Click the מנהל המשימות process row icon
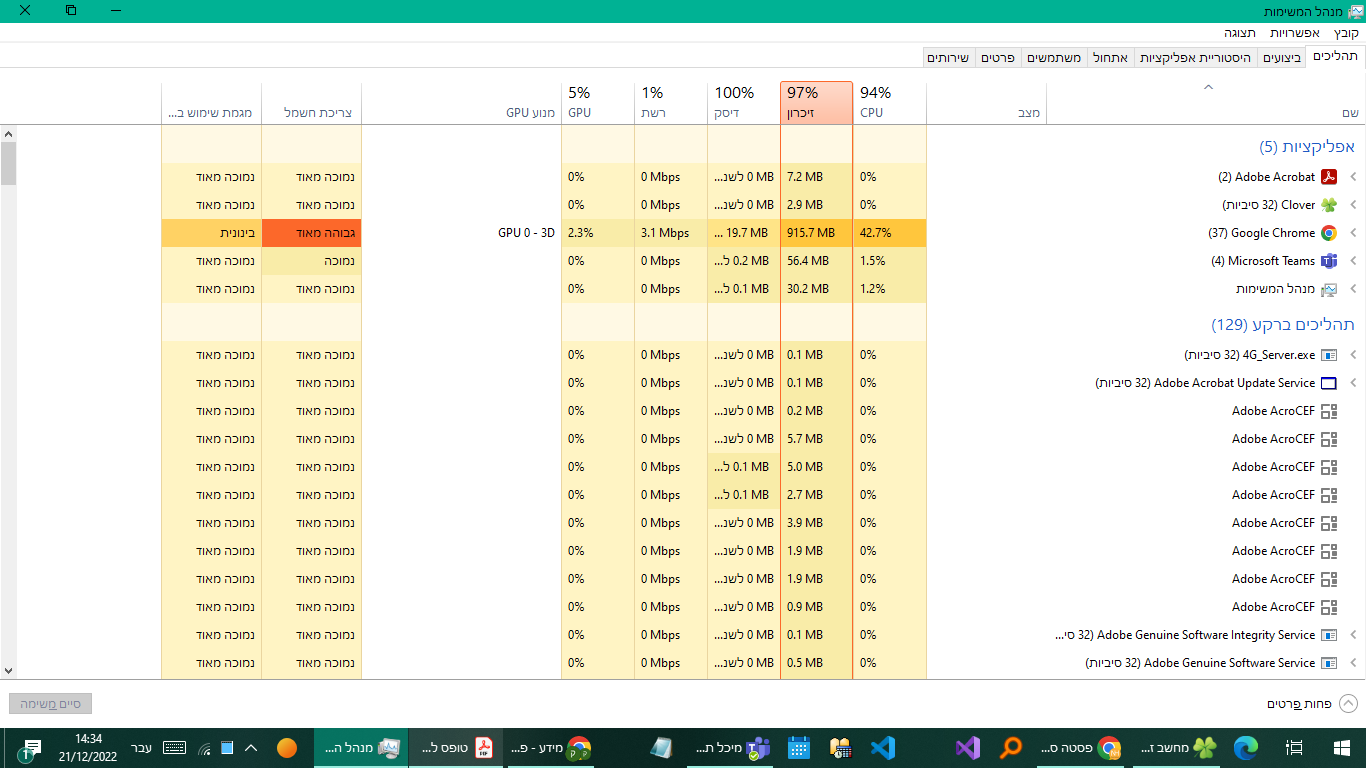 pos(1329,289)
